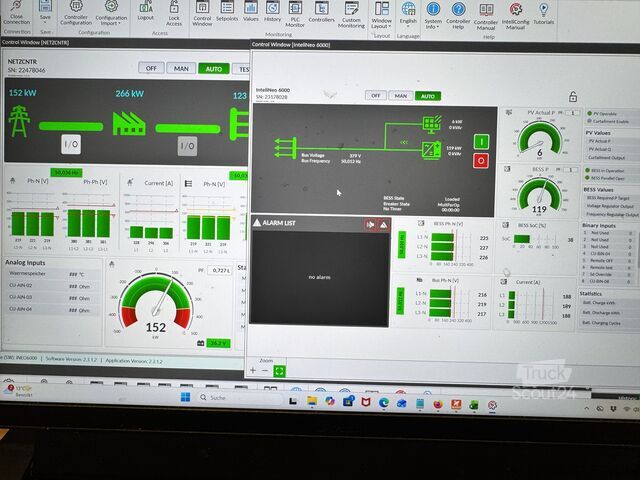Set InteliNeo 6000 to OFF mode
The image size is (640, 480).
pos(376,96)
